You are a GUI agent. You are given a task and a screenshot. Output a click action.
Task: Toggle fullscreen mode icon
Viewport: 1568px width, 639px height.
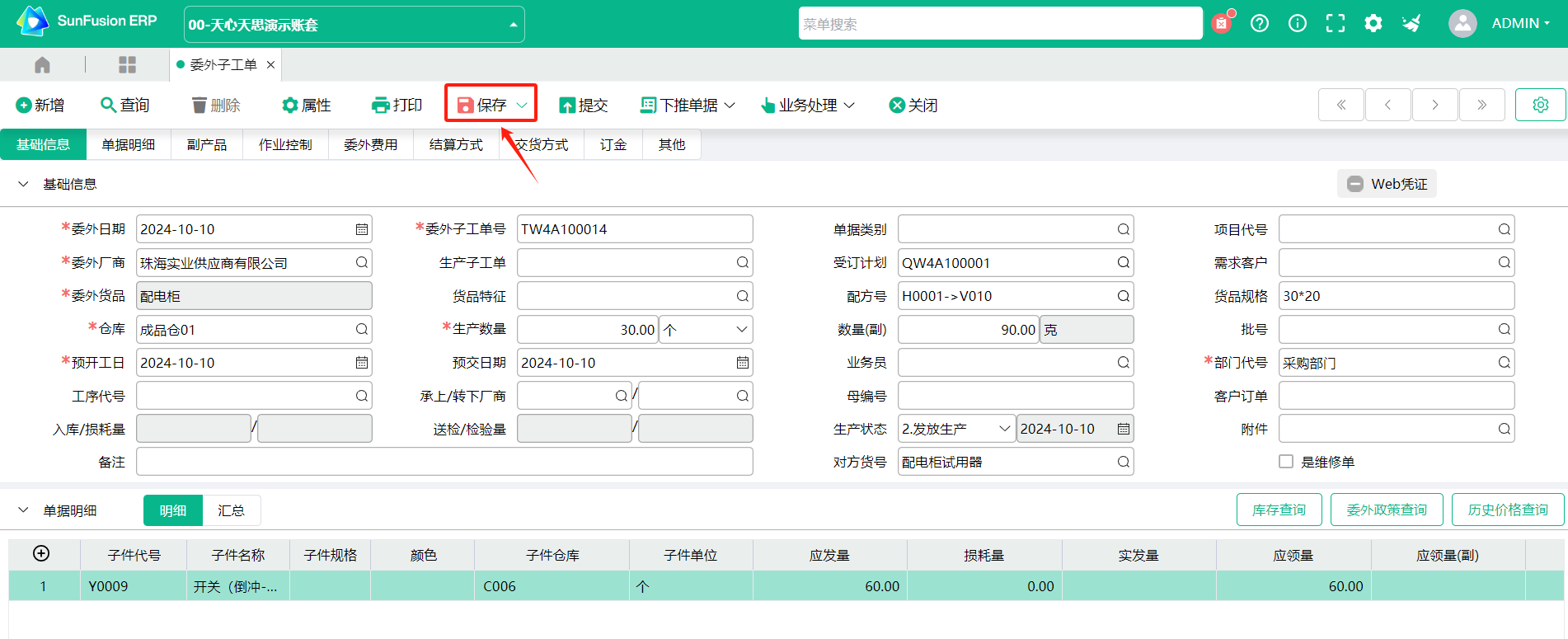click(x=1336, y=23)
